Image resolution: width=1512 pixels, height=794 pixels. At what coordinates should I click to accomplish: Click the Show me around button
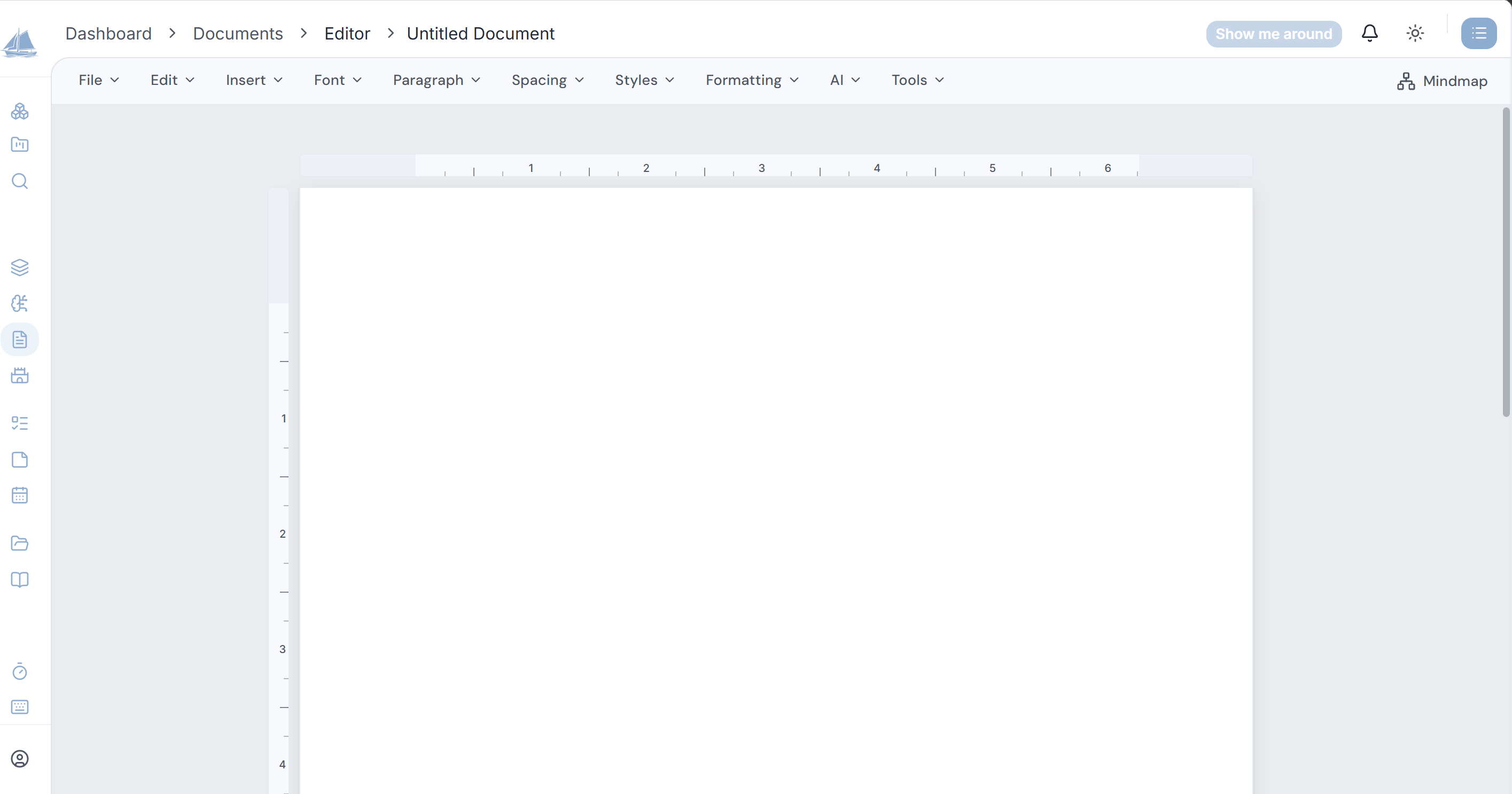[x=1274, y=34]
